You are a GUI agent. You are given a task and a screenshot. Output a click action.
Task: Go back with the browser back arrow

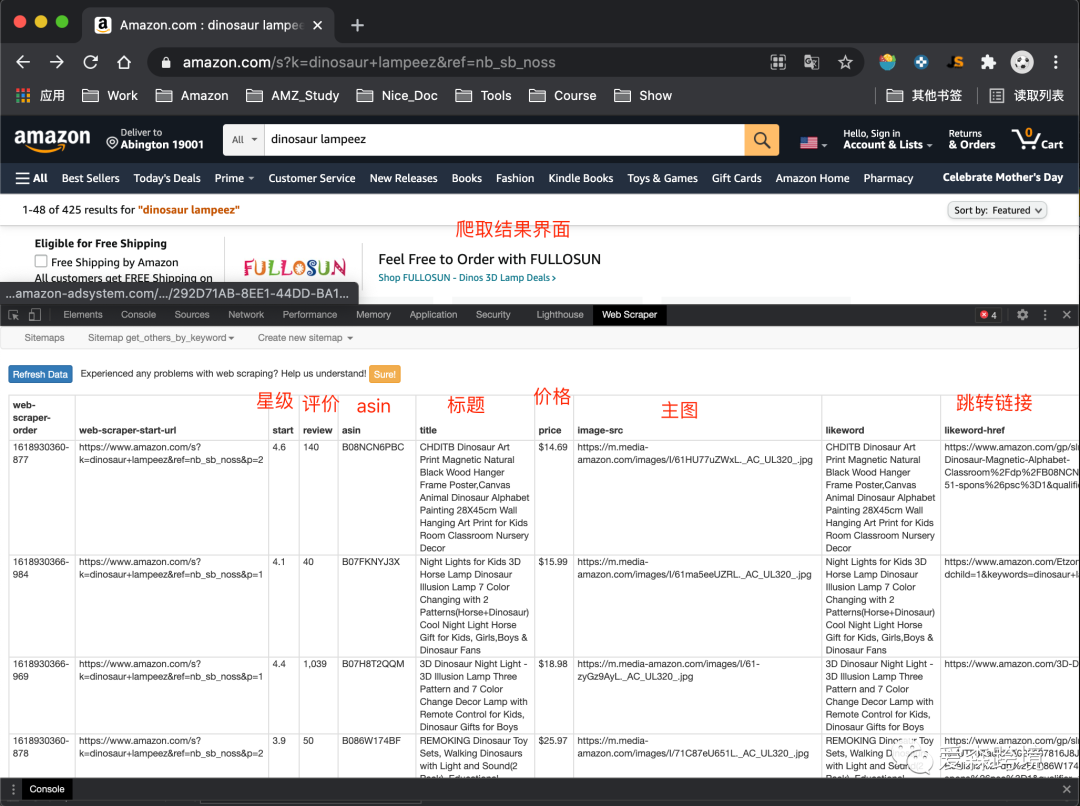coord(23,62)
